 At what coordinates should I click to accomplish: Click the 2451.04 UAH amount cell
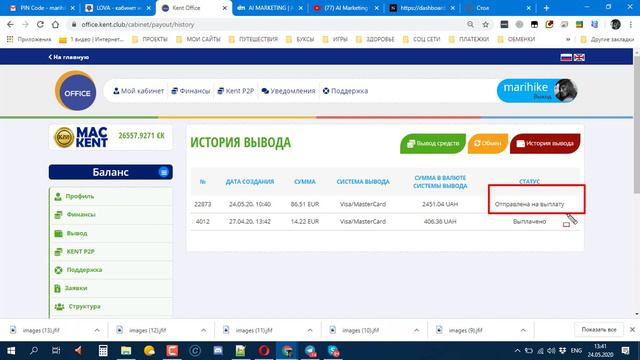[440, 204]
